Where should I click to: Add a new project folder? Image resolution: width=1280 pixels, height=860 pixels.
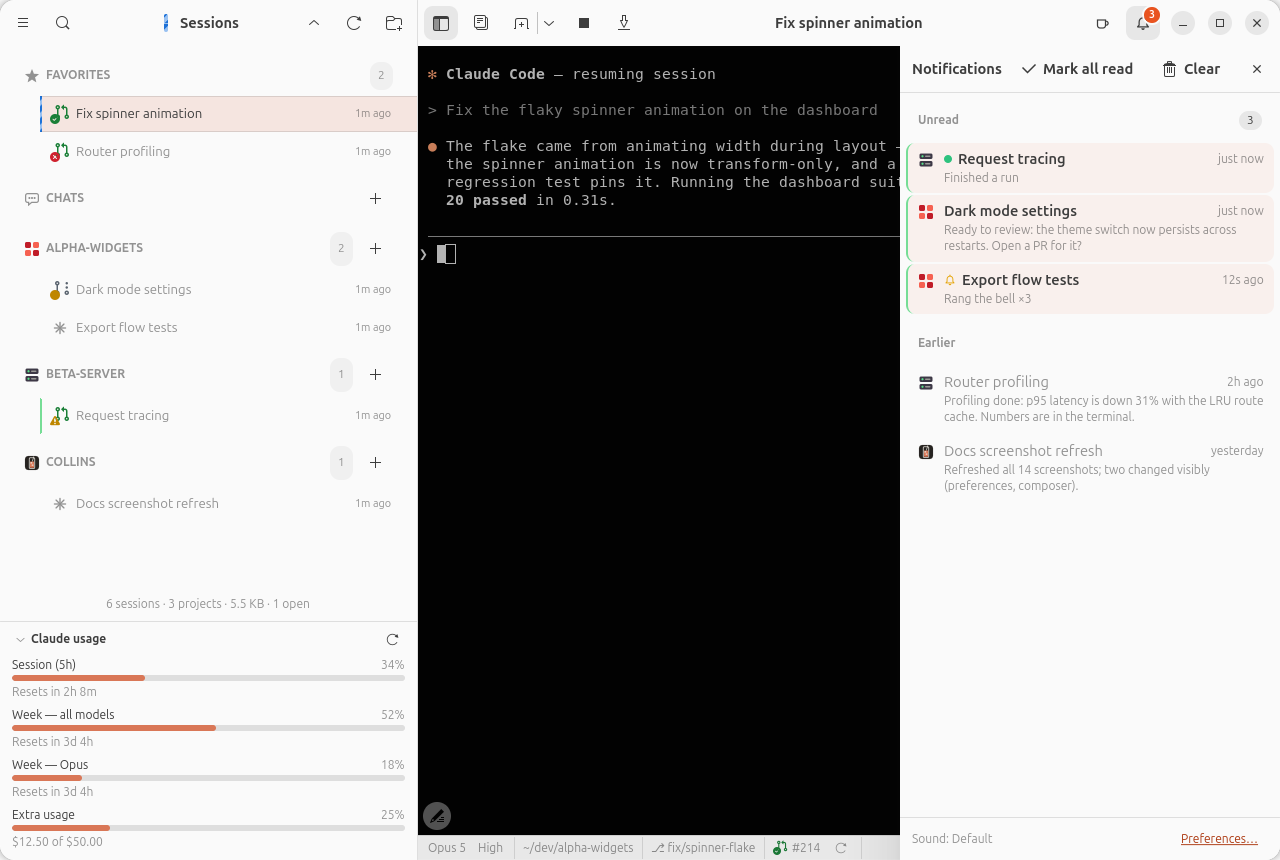pos(394,23)
